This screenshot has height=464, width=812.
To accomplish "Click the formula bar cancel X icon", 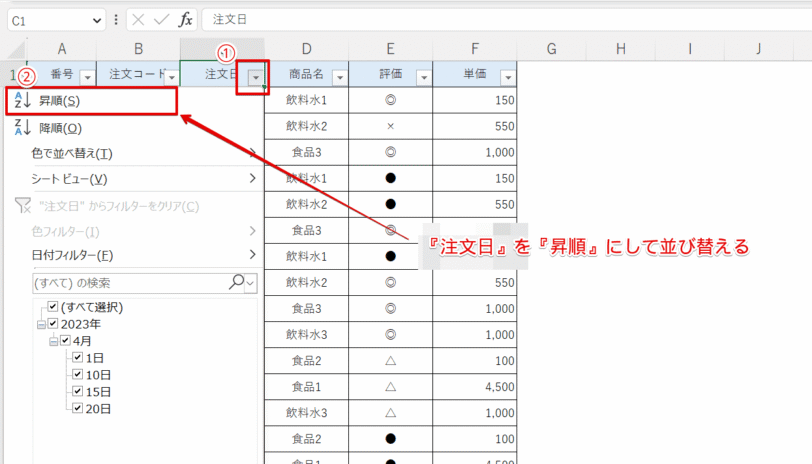I will (138, 20).
